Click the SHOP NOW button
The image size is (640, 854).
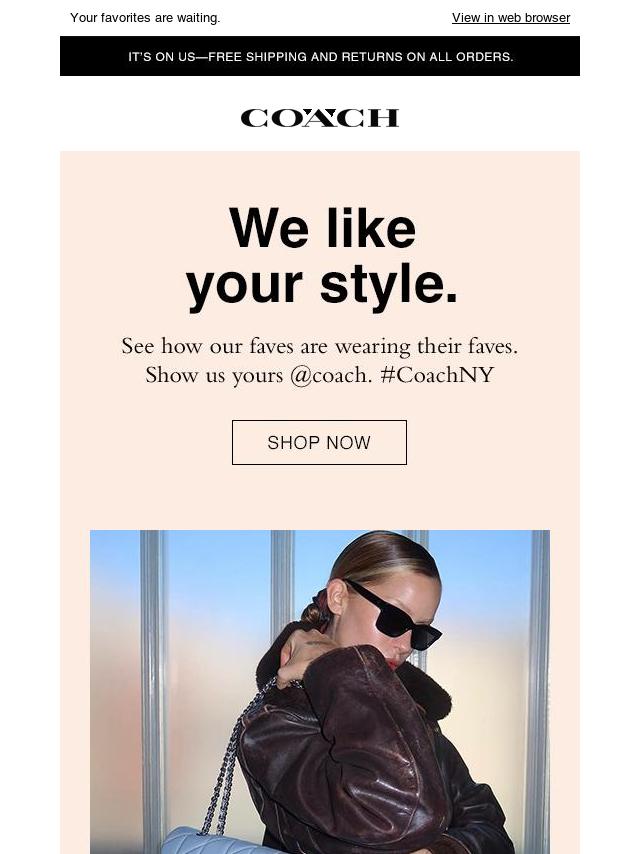319,442
